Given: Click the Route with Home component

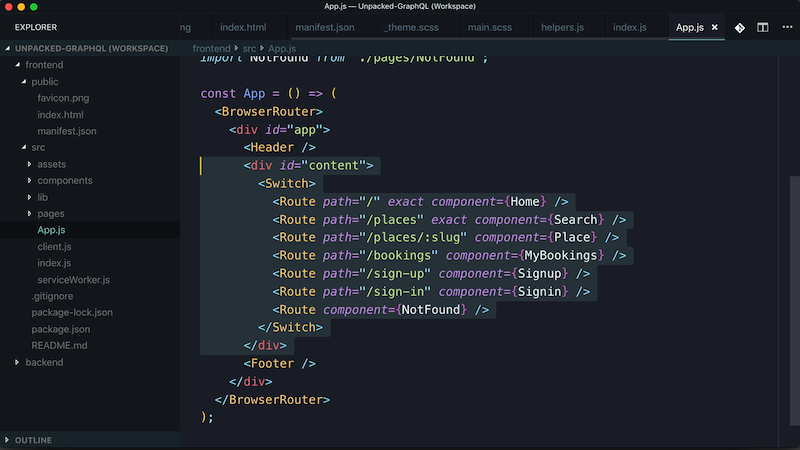Looking at the screenshot, I should click(x=420, y=202).
